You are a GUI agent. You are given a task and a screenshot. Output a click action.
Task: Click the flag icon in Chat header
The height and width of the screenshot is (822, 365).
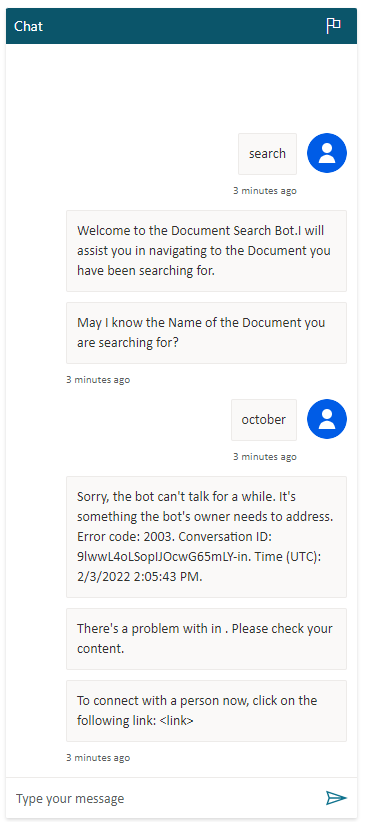(x=334, y=26)
